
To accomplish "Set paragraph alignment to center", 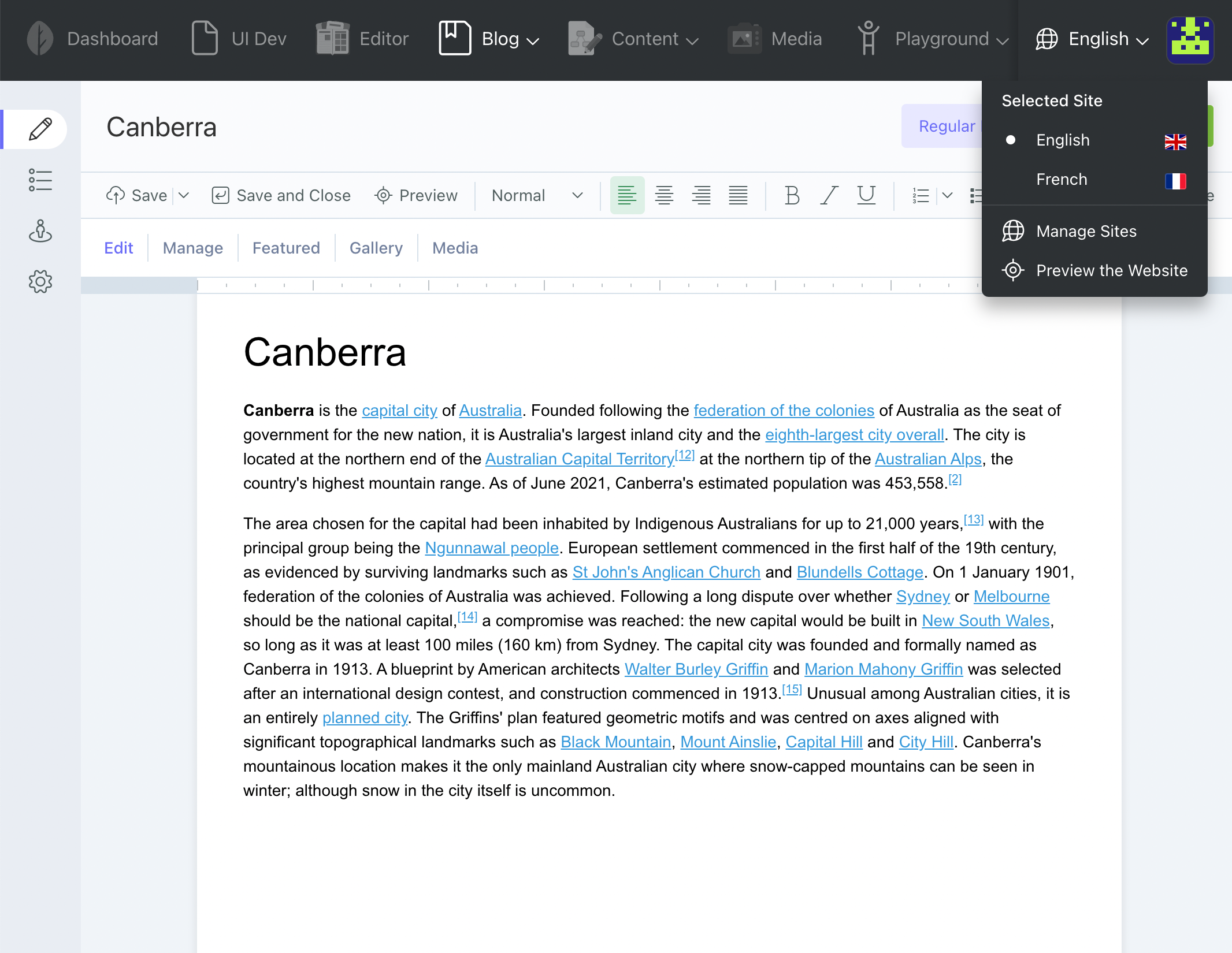I will click(664, 195).
